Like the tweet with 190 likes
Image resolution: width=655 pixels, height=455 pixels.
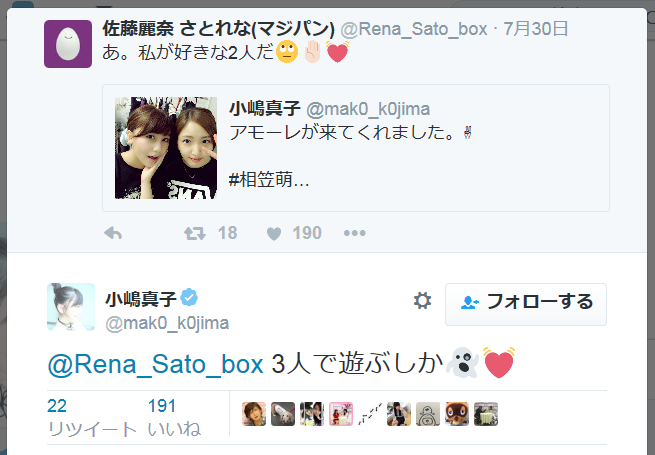[272, 233]
